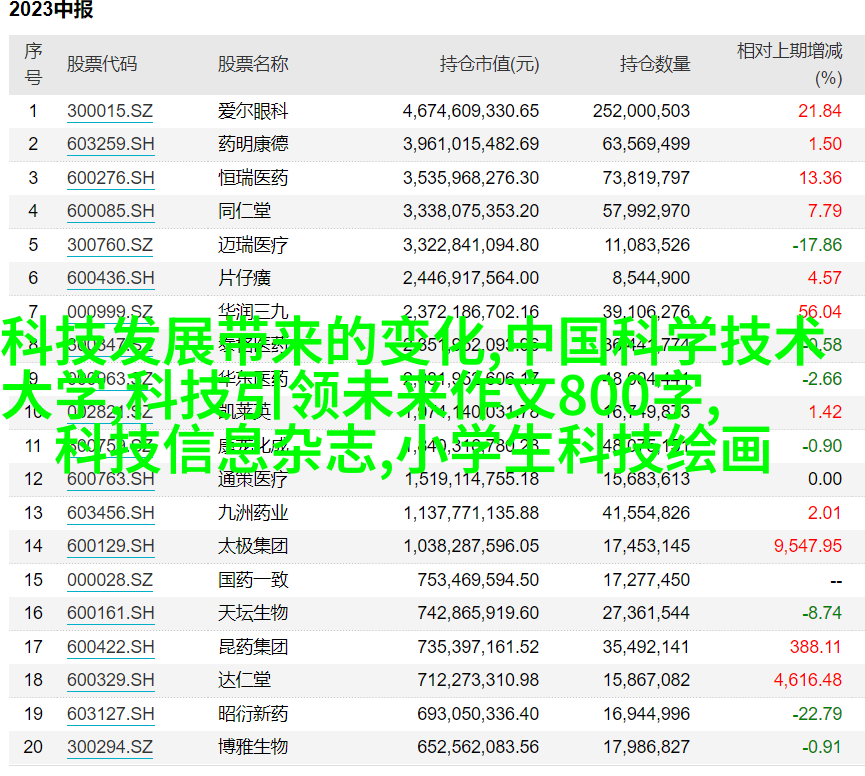The width and height of the screenshot is (865, 776).
Task: Open the 603259.SH stock code link
Action: click(110, 145)
